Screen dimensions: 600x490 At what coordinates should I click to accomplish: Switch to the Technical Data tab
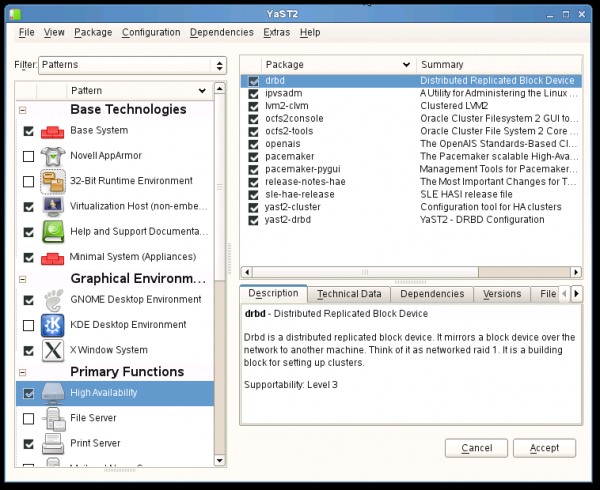coord(349,294)
